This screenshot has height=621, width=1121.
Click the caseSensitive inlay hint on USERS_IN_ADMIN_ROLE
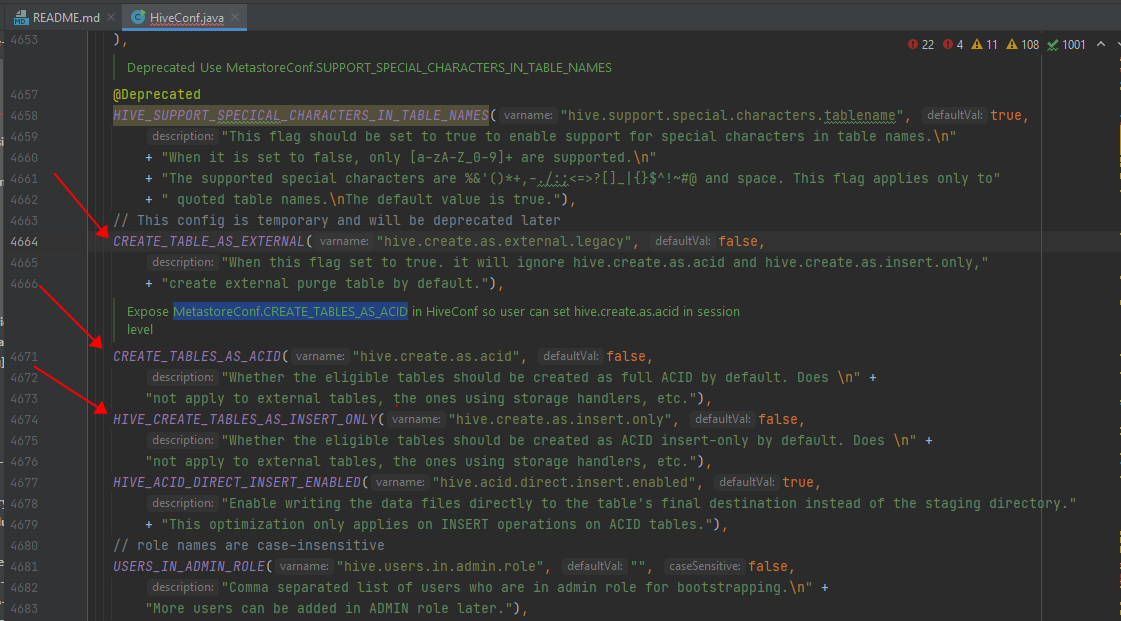(703, 566)
